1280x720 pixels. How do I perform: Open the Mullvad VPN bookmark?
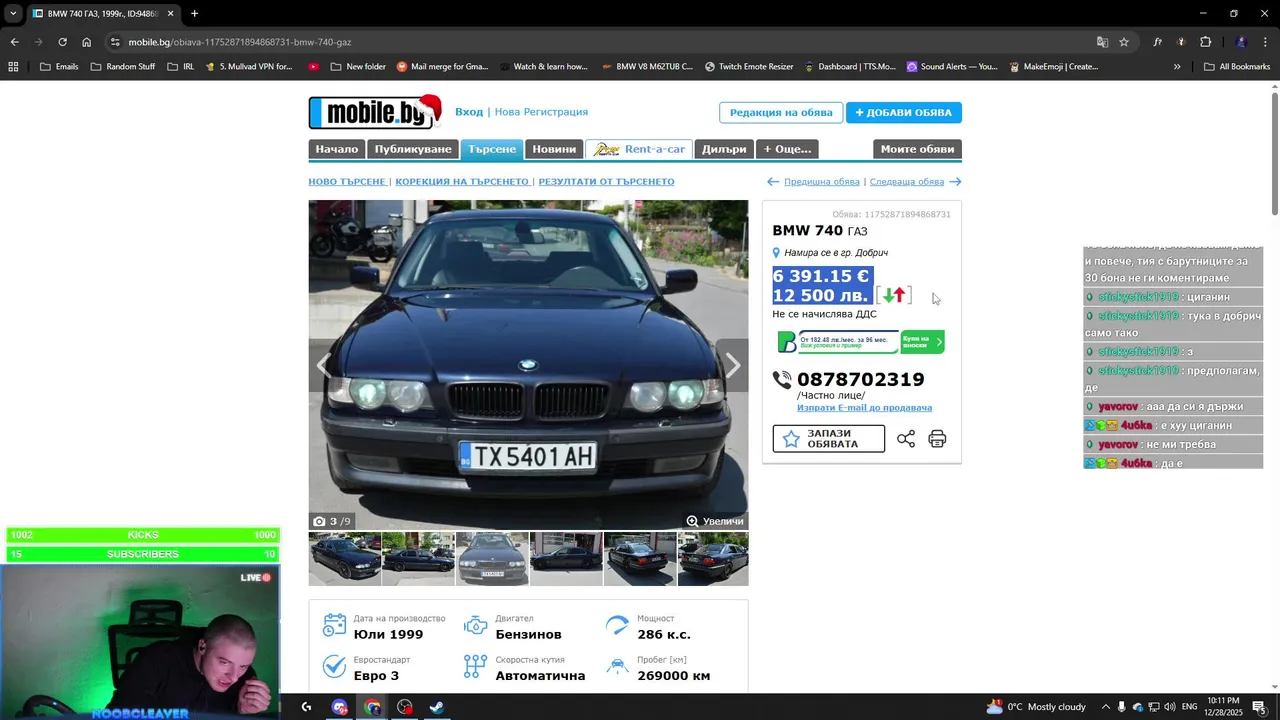[249, 67]
